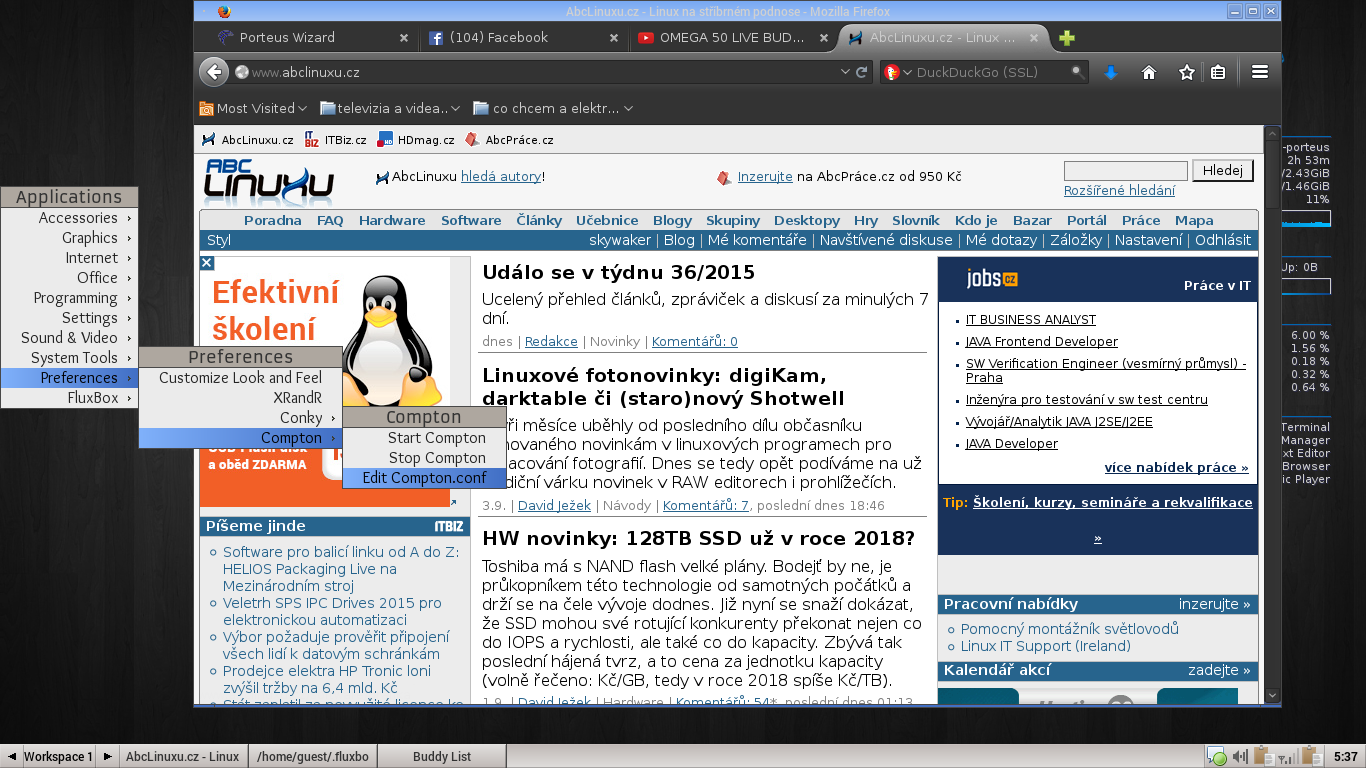Expand the Sound & Video submenu
Viewport: 1366px width, 768px height.
(69, 338)
